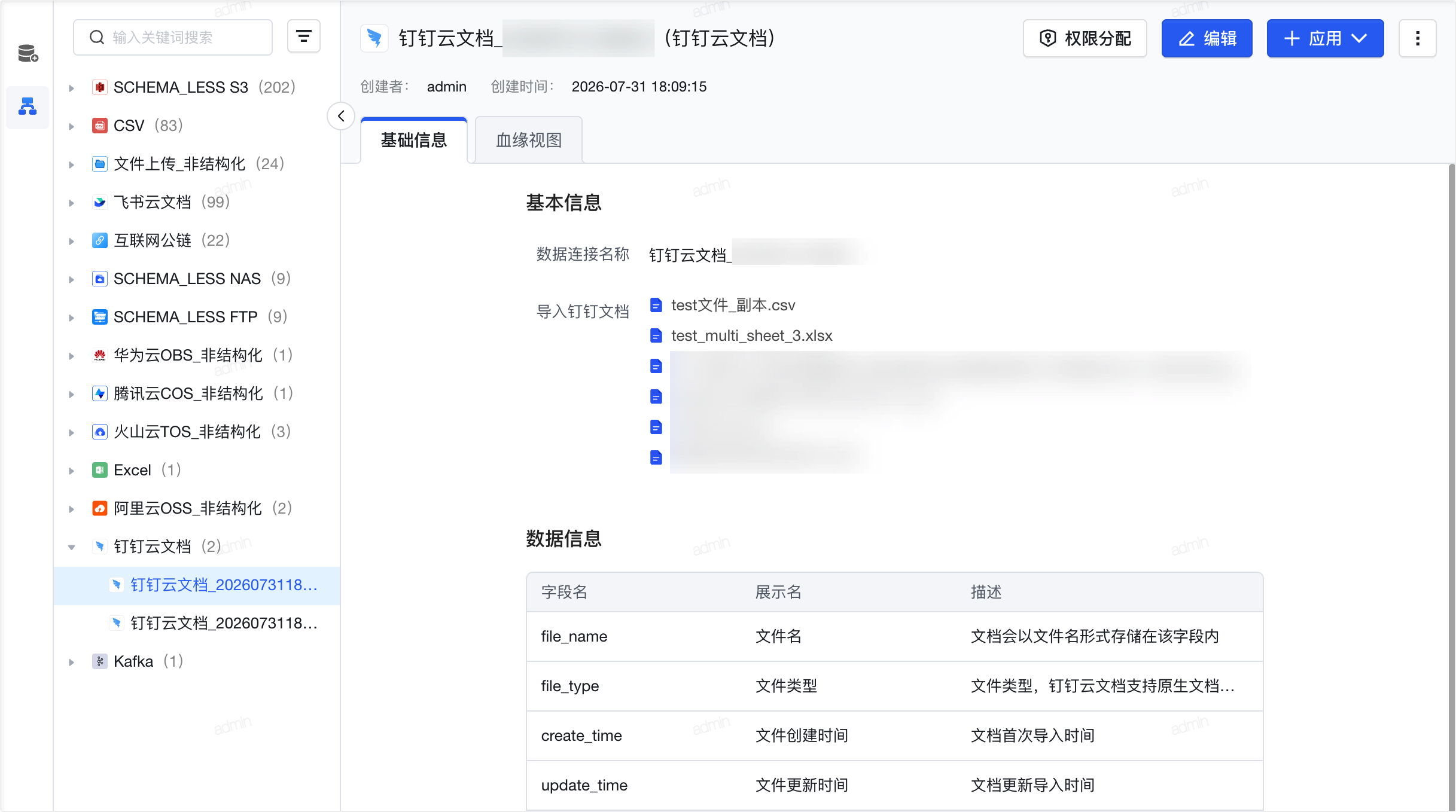Click file icon next to test_multi_sheet_3.xlsx
Screen dimensions: 1456x812
(656, 335)
